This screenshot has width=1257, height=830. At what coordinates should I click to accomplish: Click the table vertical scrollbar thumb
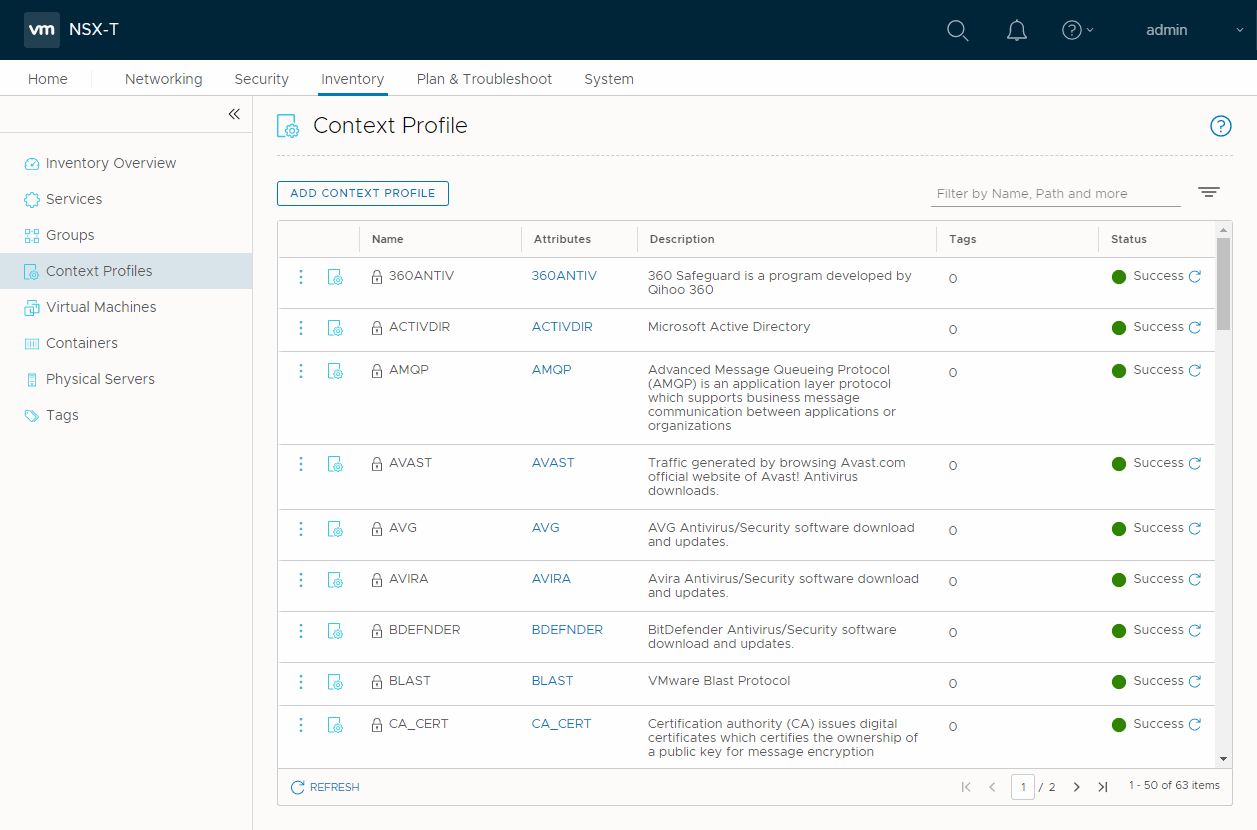[1223, 284]
